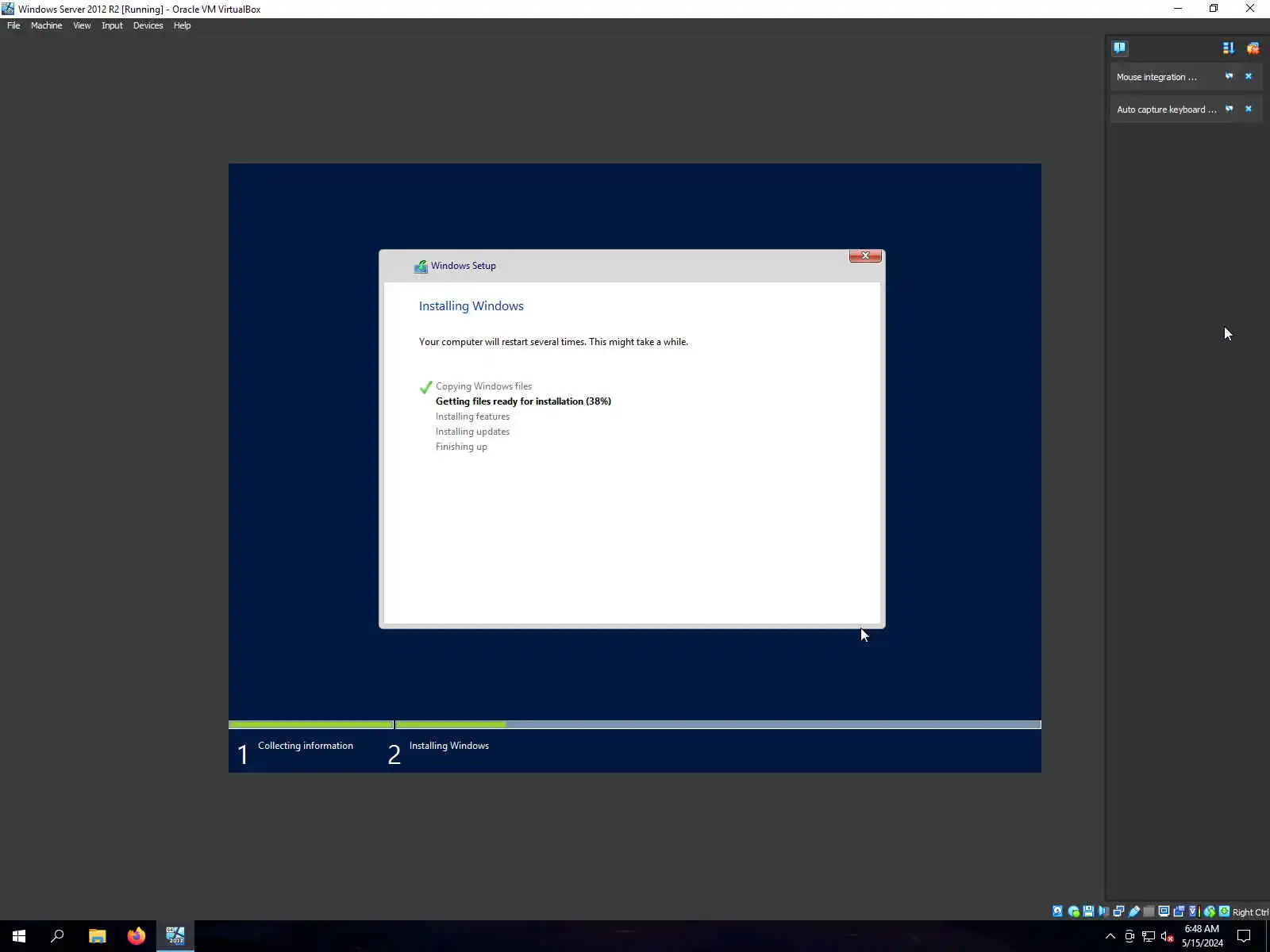Click the arrow icon beside Auto capture keyboard notification
This screenshot has width=1270, height=952.
point(1229,109)
